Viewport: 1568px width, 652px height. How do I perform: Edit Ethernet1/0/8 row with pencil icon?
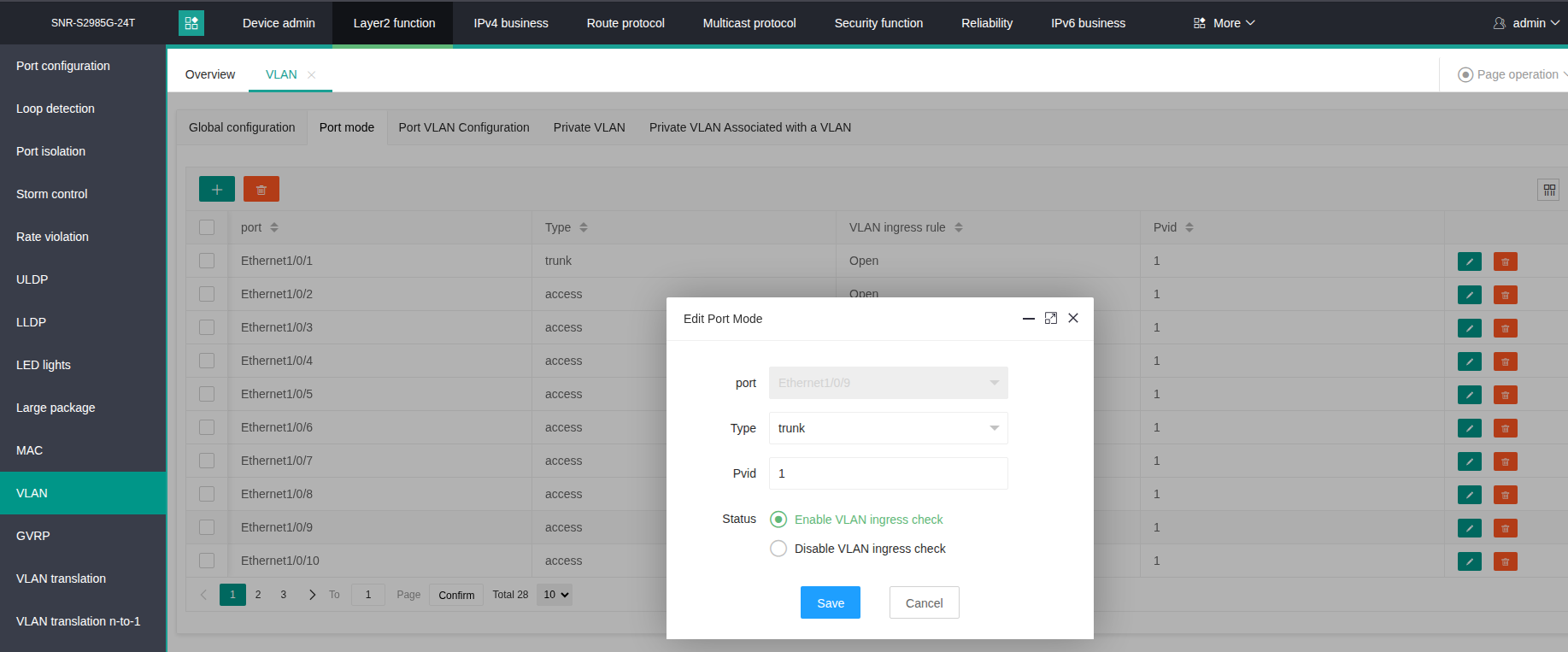(1470, 495)
